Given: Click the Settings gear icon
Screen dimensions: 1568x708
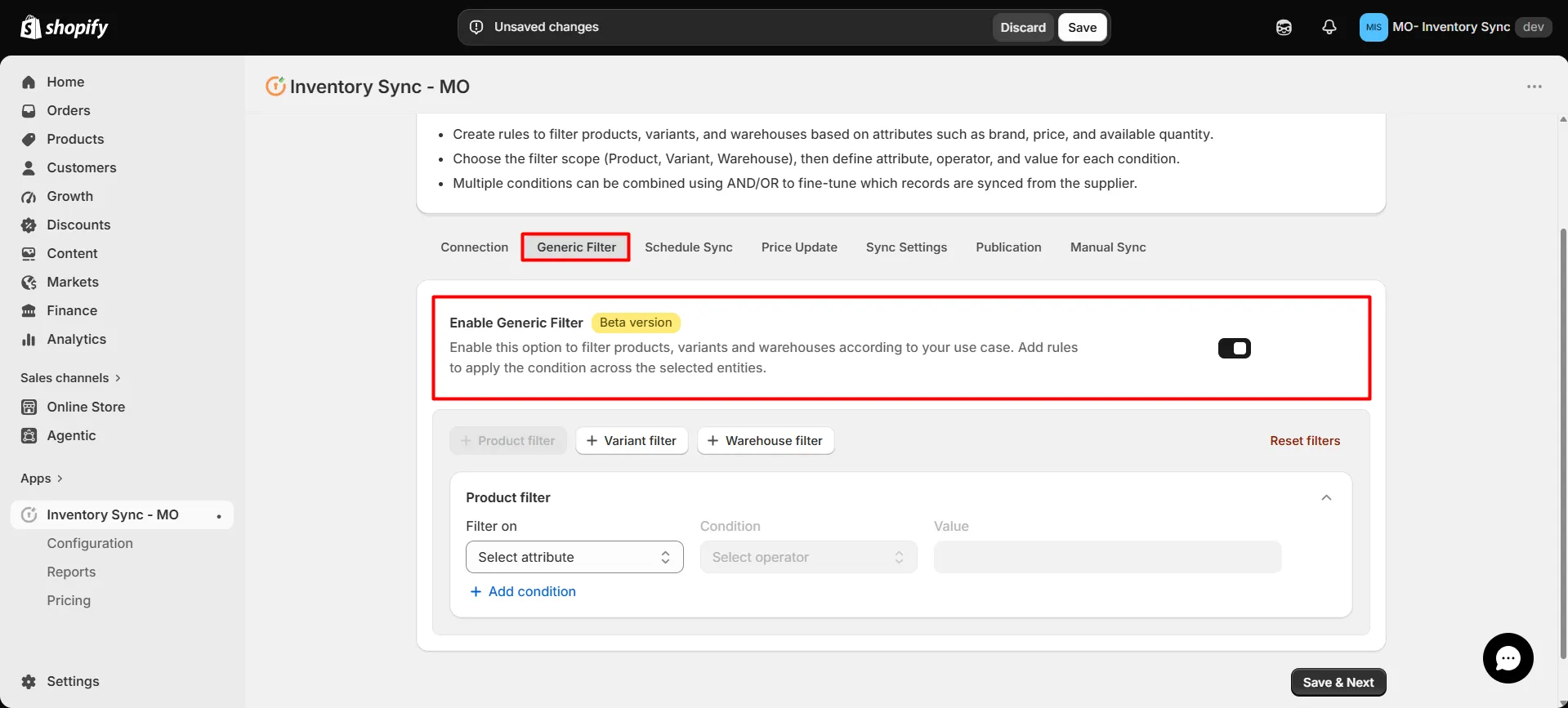Looking at the screenshot, I should [x=29, y=681].
